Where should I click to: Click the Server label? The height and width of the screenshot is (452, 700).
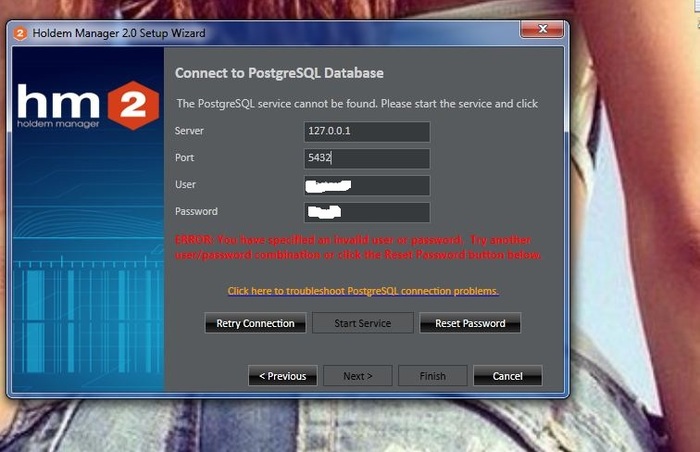(189, 131)
